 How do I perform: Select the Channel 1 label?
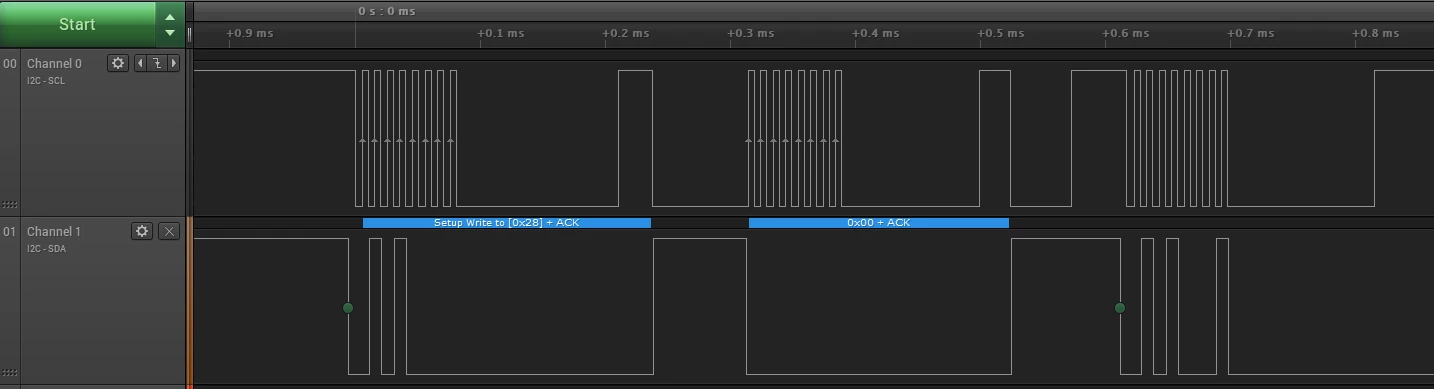coord(54,232)
